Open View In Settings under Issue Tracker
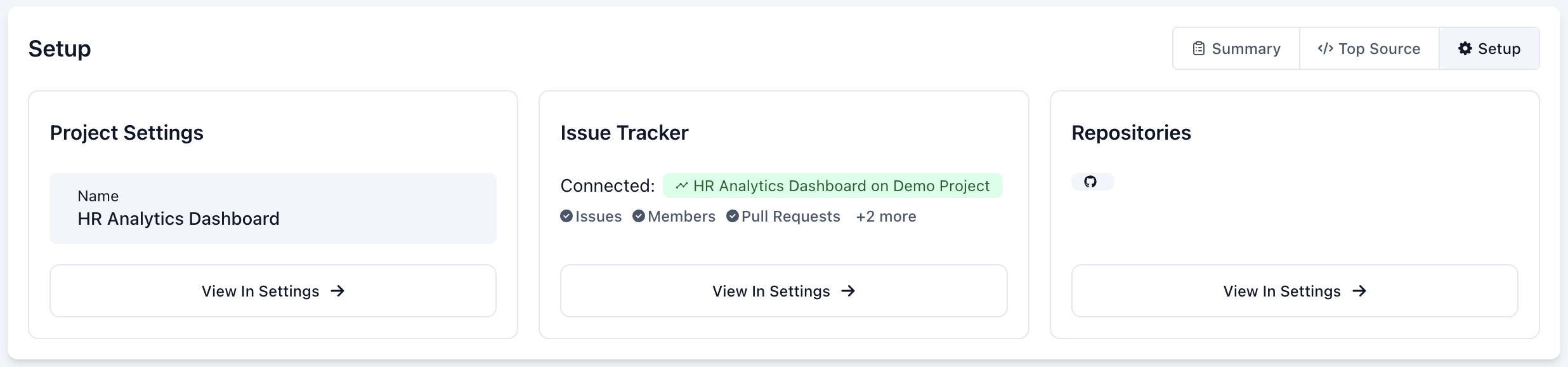 pos(784,291)
